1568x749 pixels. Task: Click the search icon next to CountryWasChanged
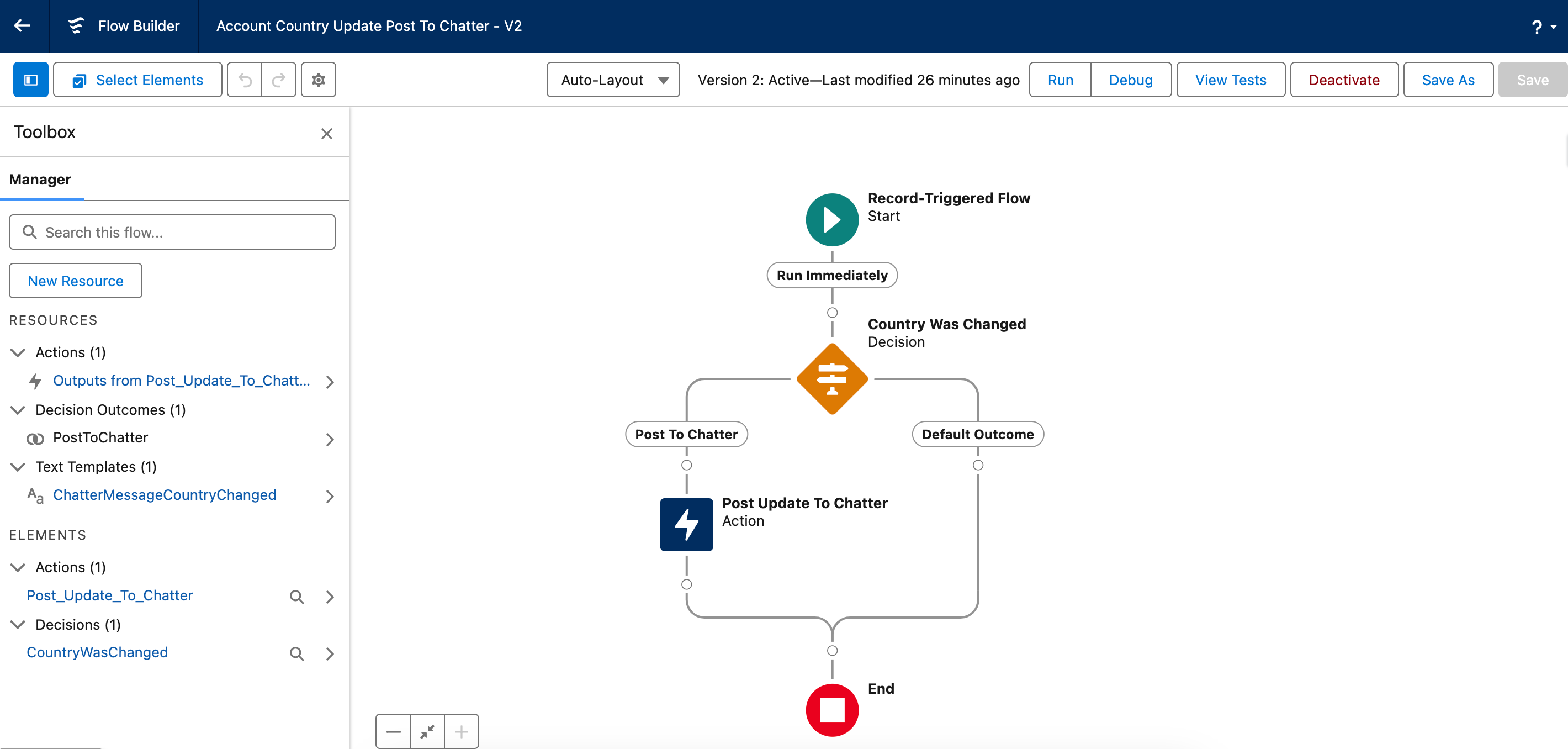297,653
